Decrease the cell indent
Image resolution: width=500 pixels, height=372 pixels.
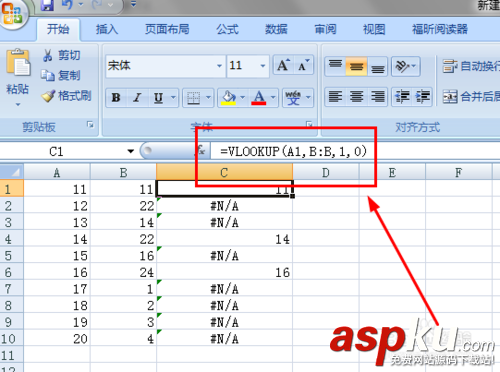click(402, 97)
